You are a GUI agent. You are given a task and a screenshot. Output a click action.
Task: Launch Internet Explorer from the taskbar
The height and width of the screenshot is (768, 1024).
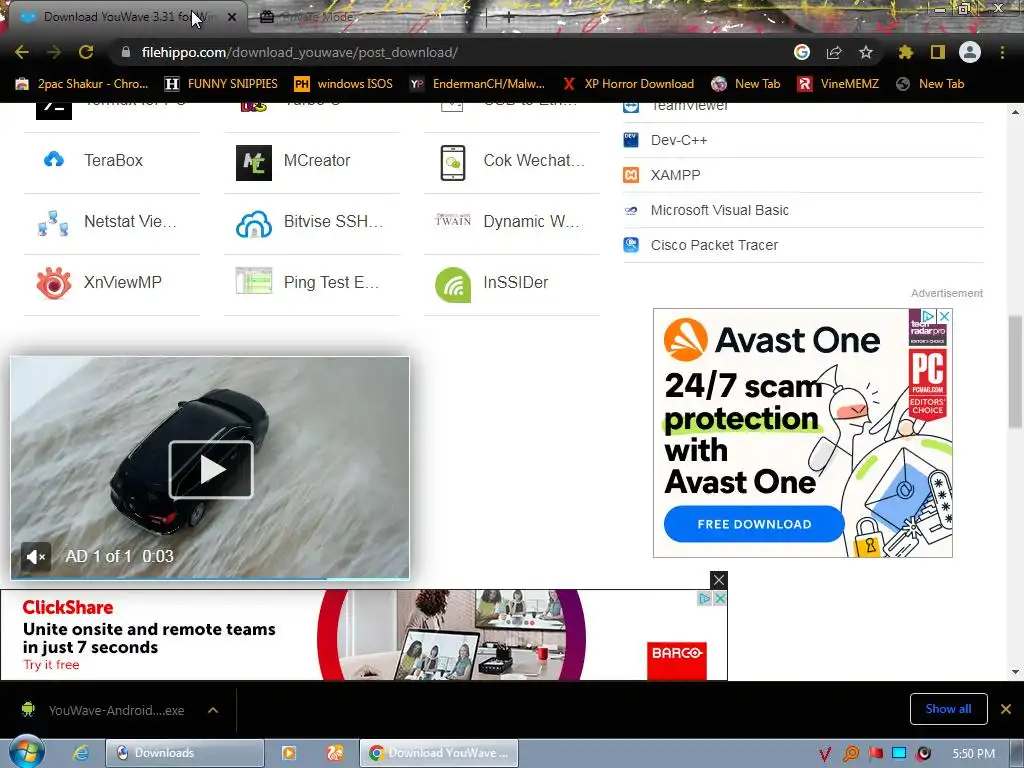80,753
